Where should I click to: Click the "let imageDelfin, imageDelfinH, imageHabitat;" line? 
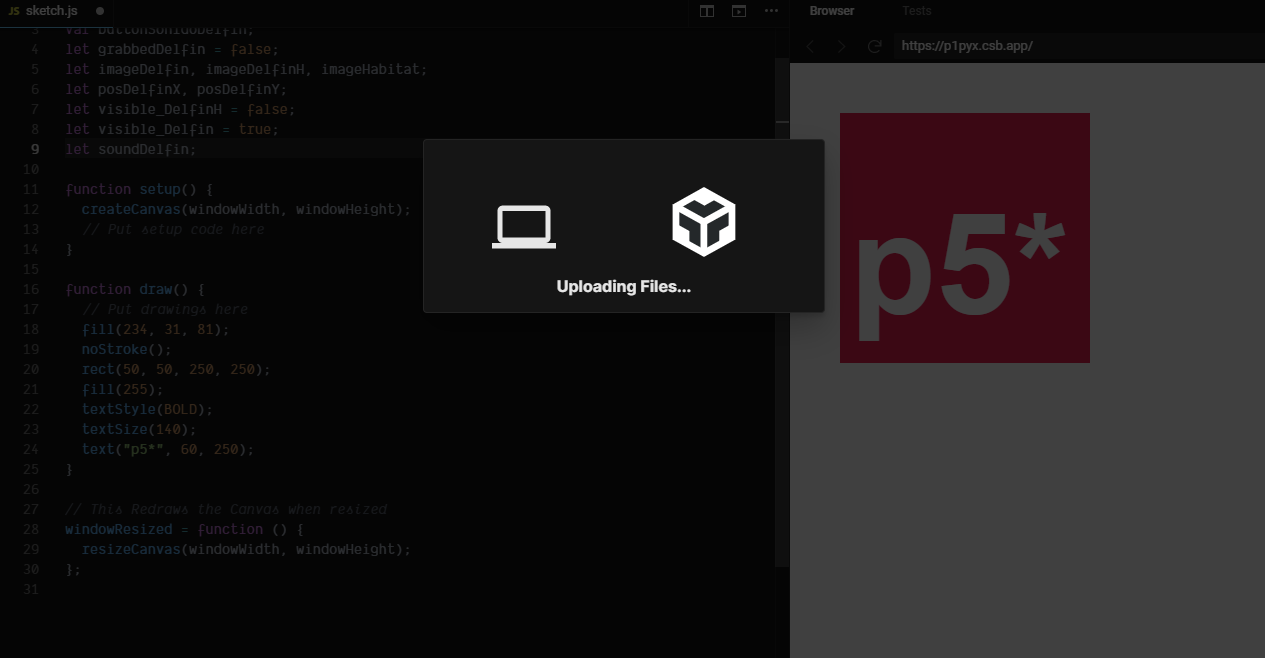click(246, 69)
